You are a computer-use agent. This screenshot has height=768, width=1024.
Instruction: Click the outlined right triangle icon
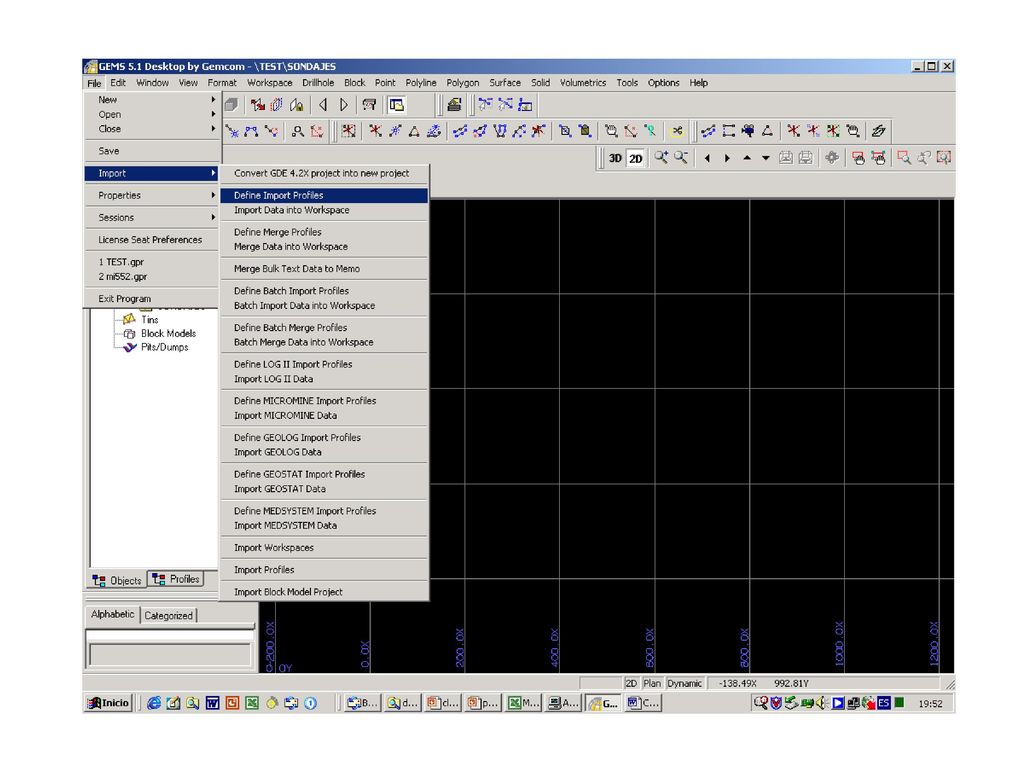344,104
